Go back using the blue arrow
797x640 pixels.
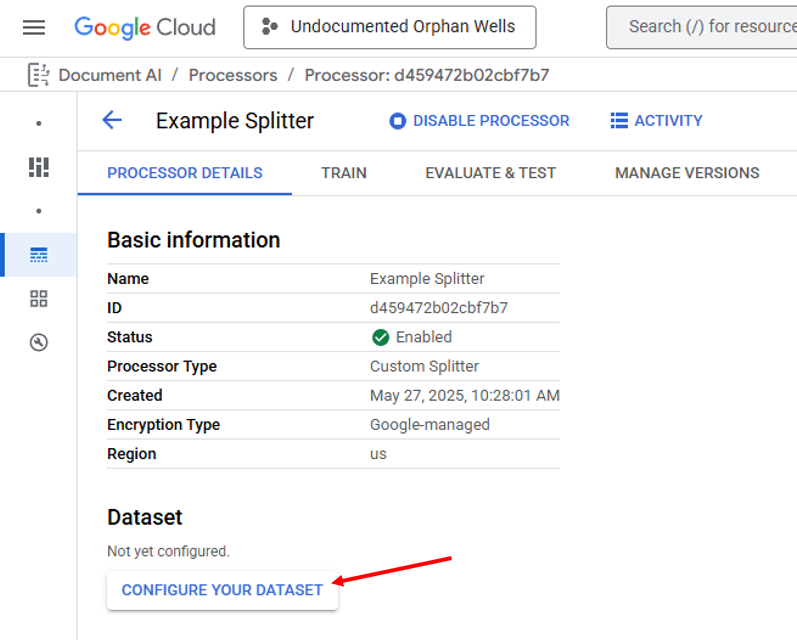(x=112, y=121)
